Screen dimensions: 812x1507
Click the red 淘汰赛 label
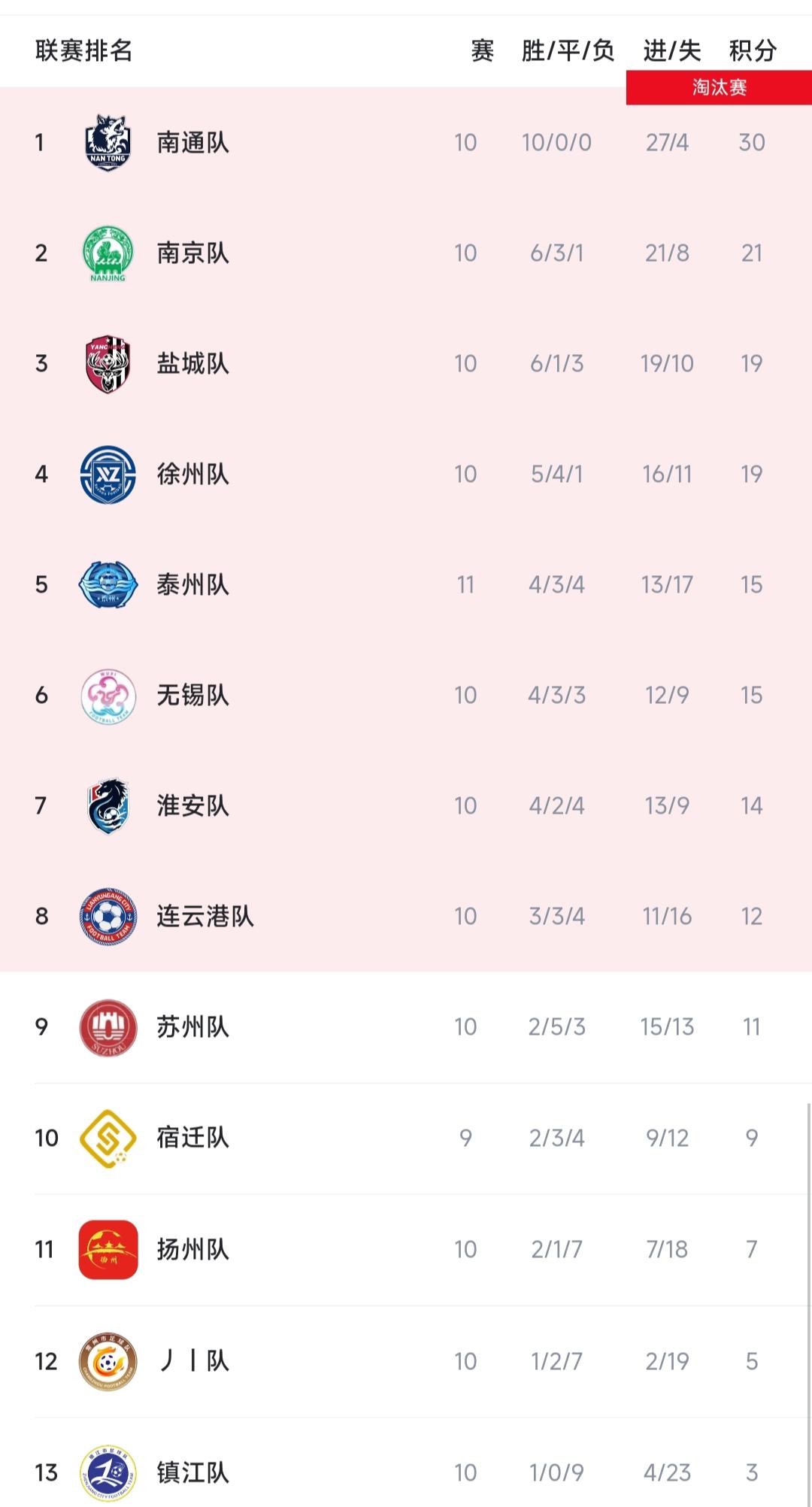point(719,87)
